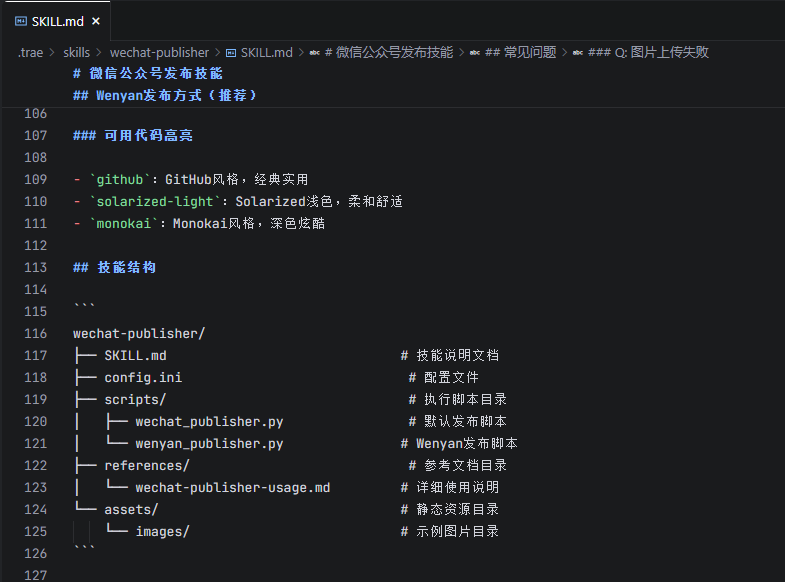This screenshot has width=785, height=582.
Task: Click symbol icon before 常见问题 breadcrumb
Action: point(475,52)
